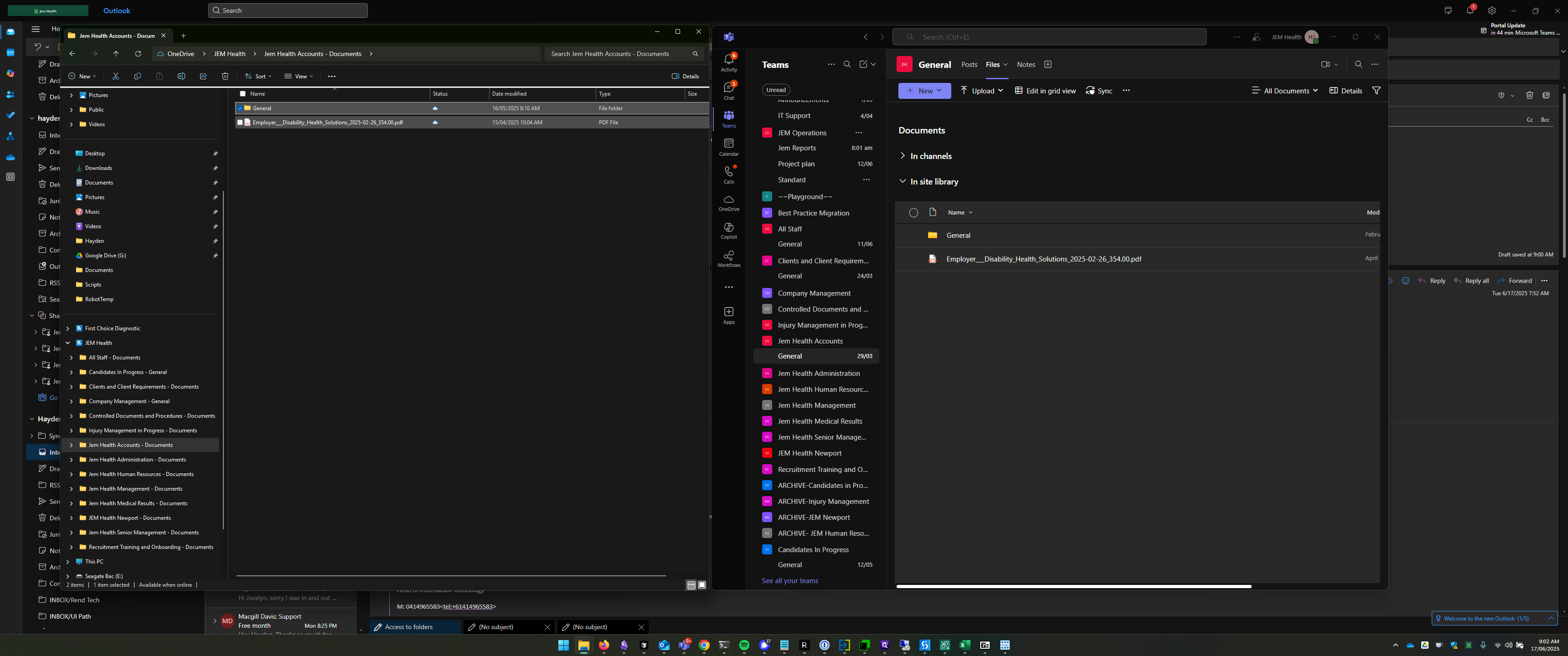
Task: Click the horizontal scrollbar under Teams file list
Action: (1074, 587)
